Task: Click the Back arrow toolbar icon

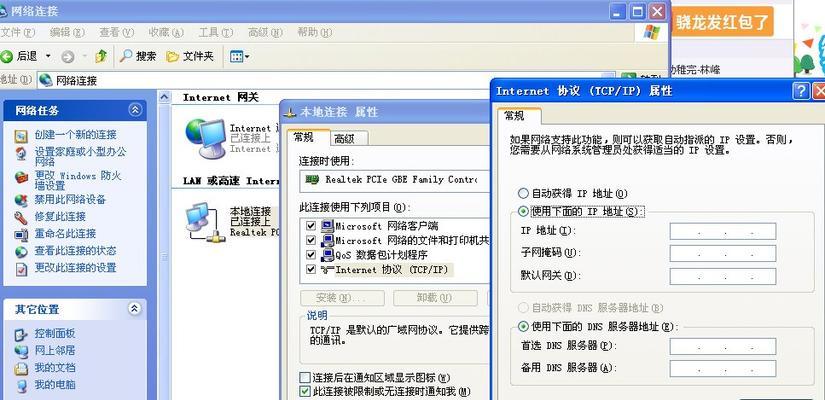Action: tap(7, 56)
